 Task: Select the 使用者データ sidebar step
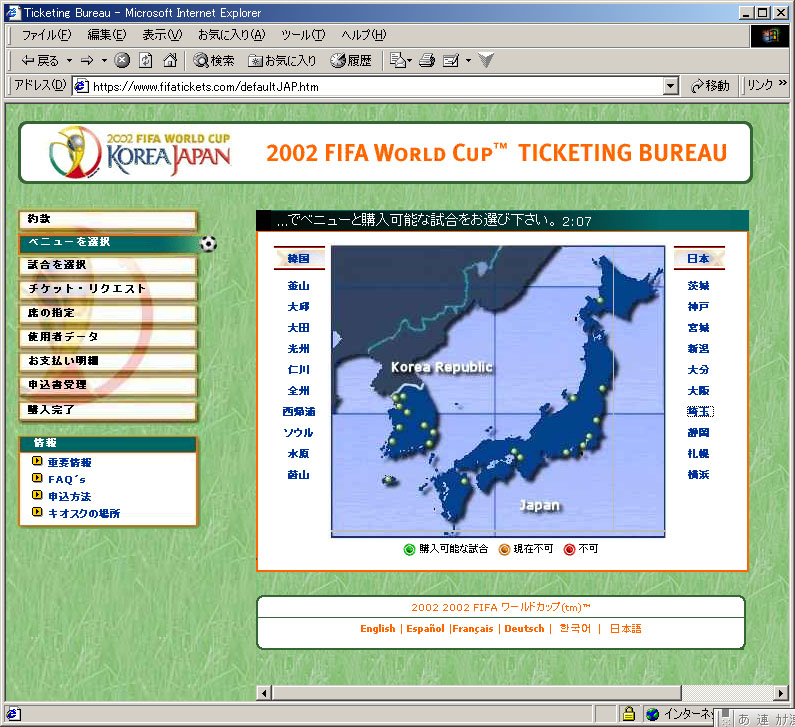(x=107, y=338)
